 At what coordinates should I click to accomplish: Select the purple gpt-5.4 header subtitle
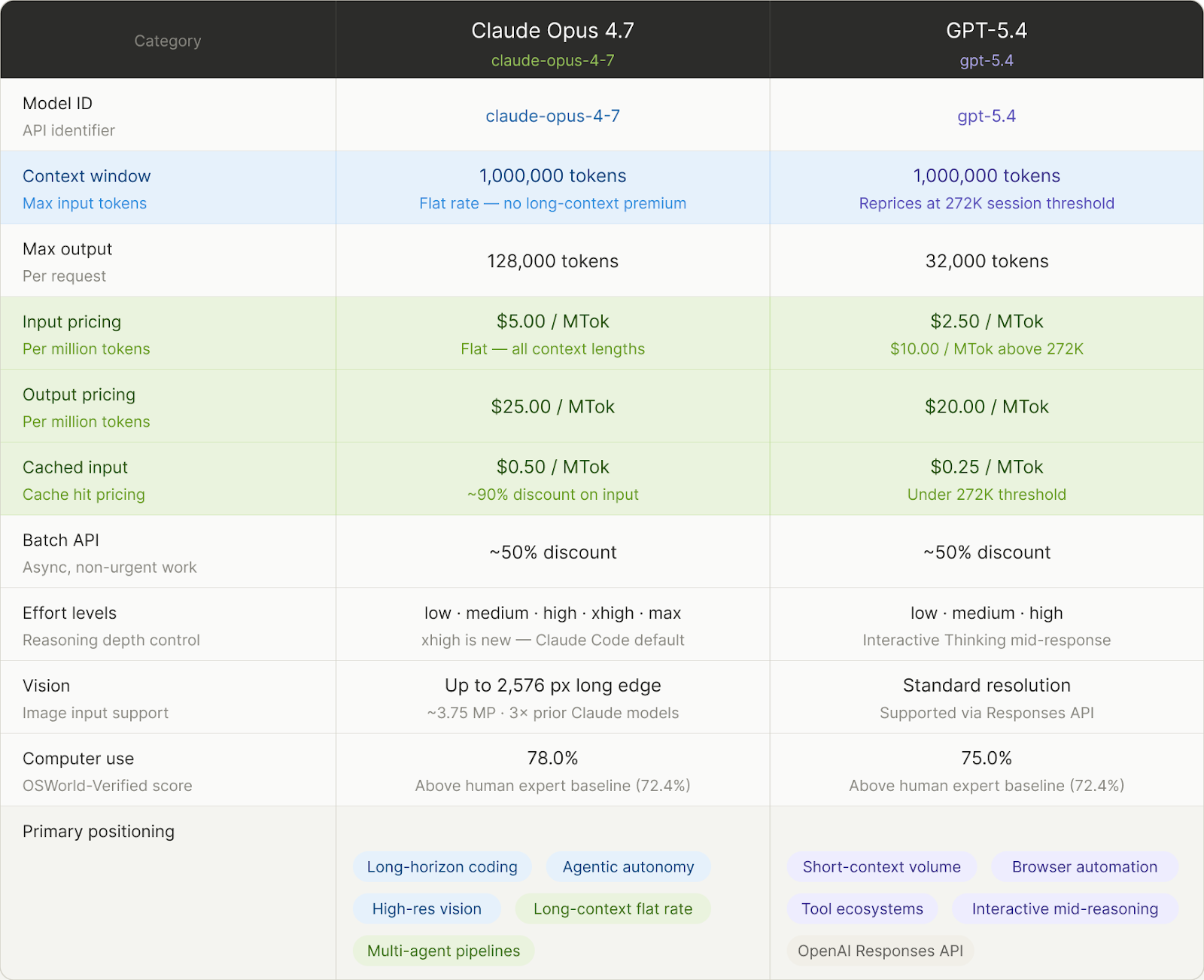point(987,60)
